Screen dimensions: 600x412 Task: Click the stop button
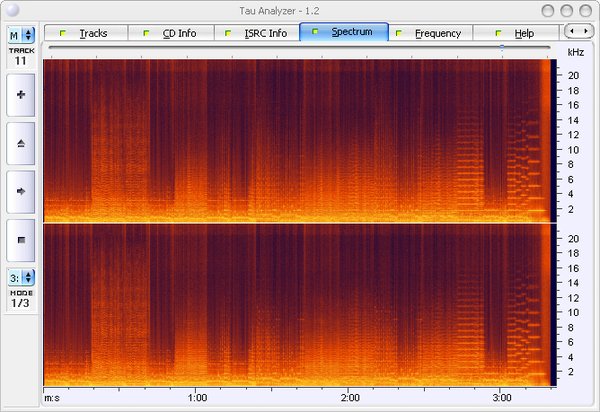pos(21,240)
